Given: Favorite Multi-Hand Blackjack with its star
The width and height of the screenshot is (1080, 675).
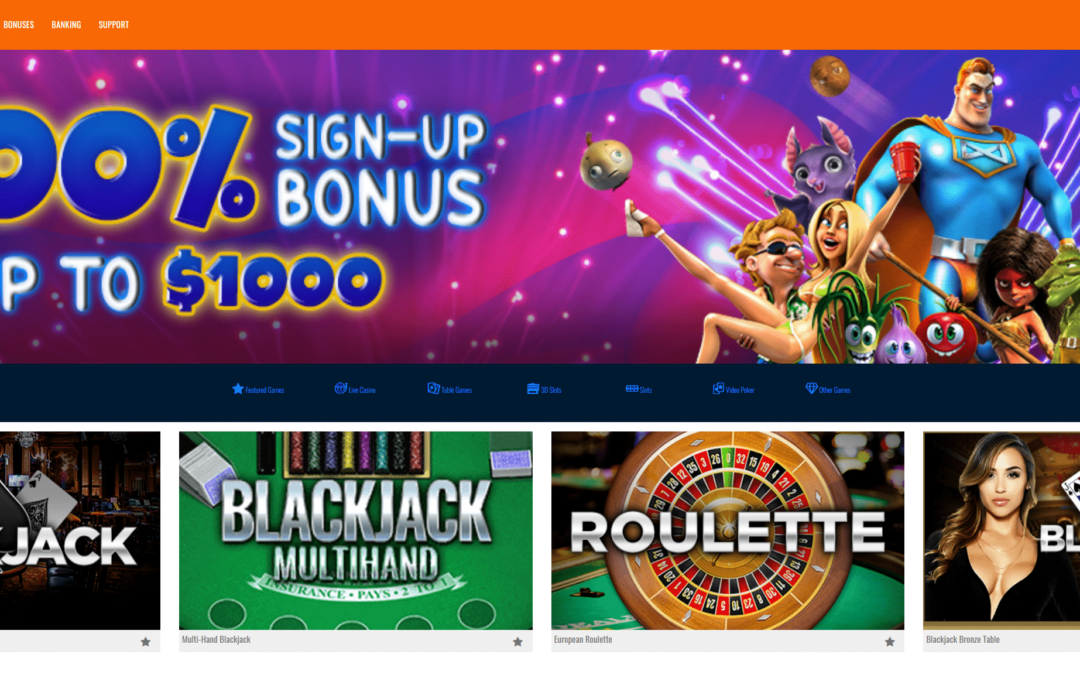Looking at the screenshot, I should (x=517, y=641).
